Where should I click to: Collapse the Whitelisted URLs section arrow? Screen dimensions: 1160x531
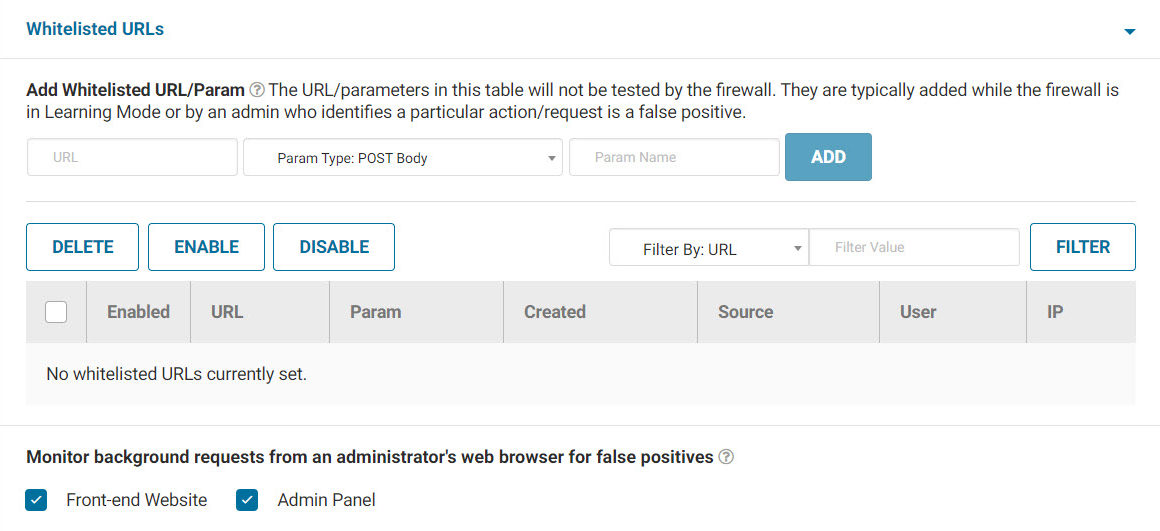pyautogui.click(x=1129, y=32)
